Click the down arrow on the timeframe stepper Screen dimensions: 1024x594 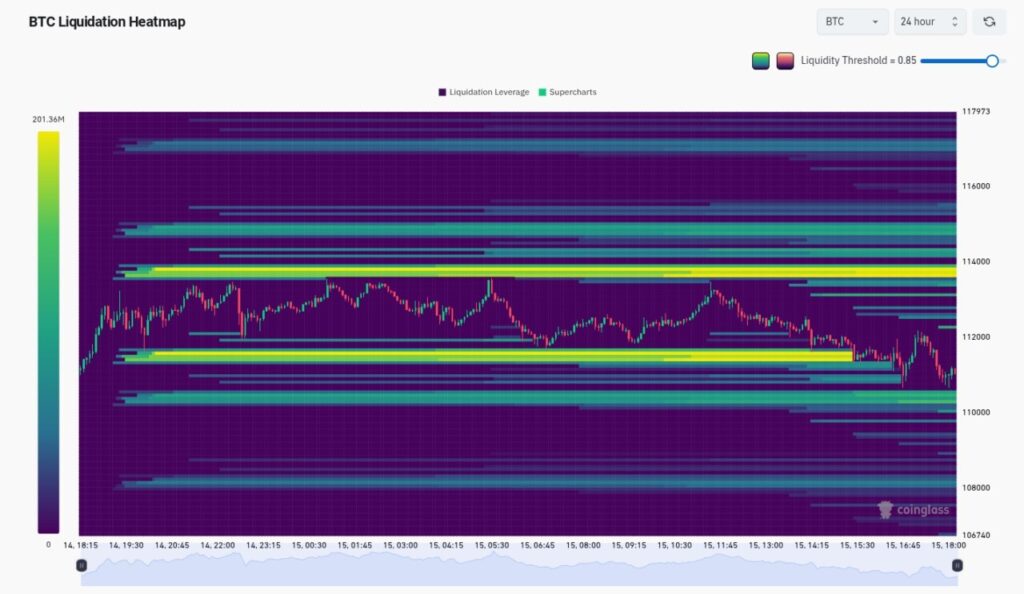pyautogui.click(x=954, y=26)
